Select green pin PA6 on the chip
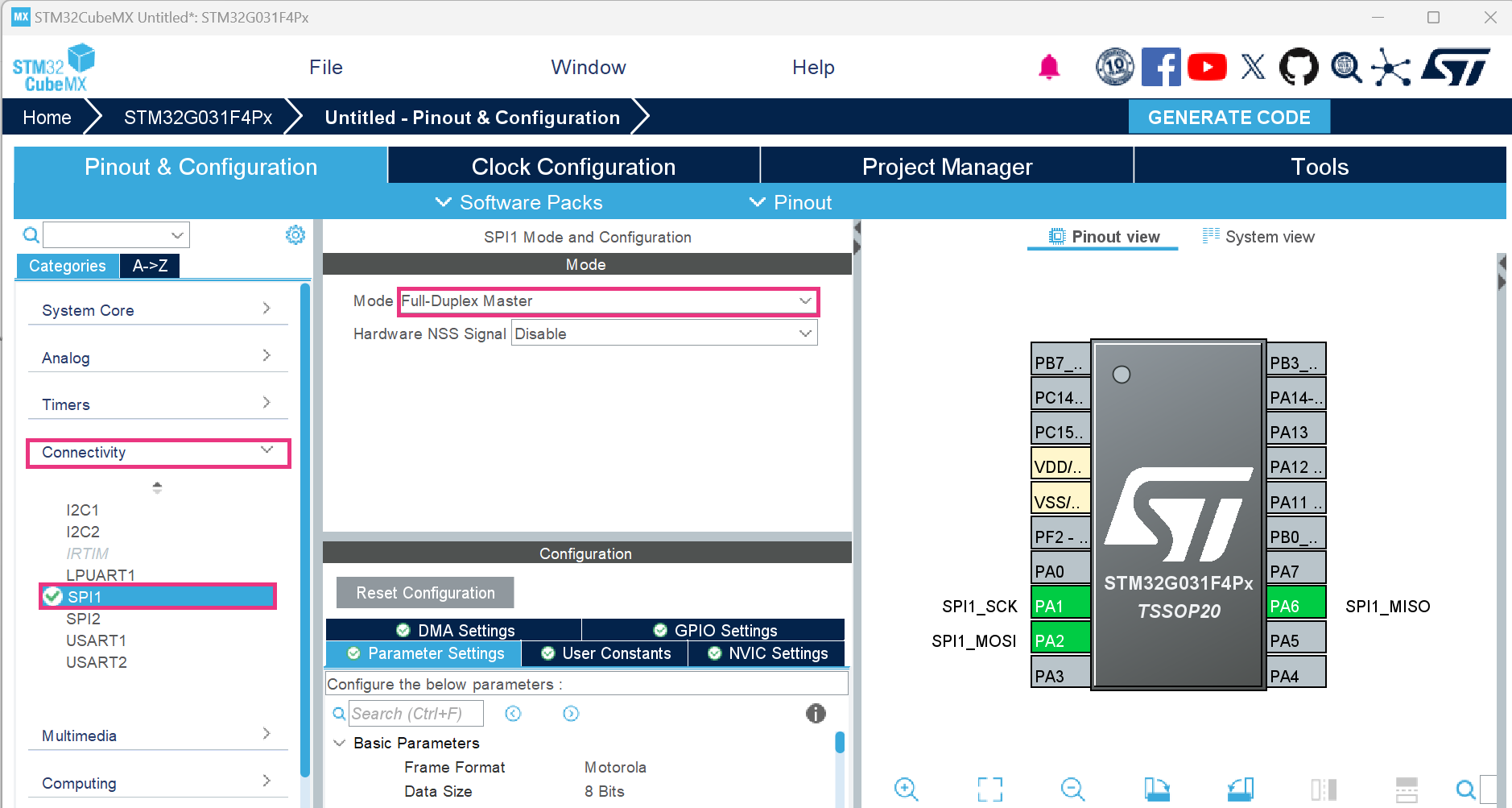 click(1296, 606)
